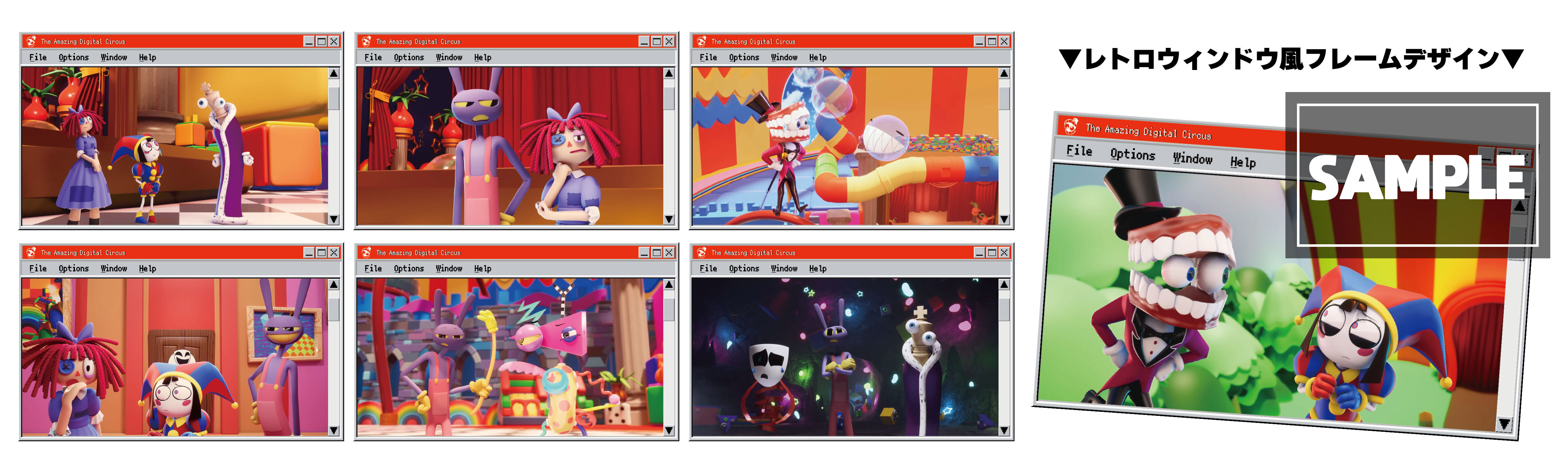Click the Caine icon in the large tilted sample window
The height and width of the screenshot is (472, 1568).
pos(1070,126)
